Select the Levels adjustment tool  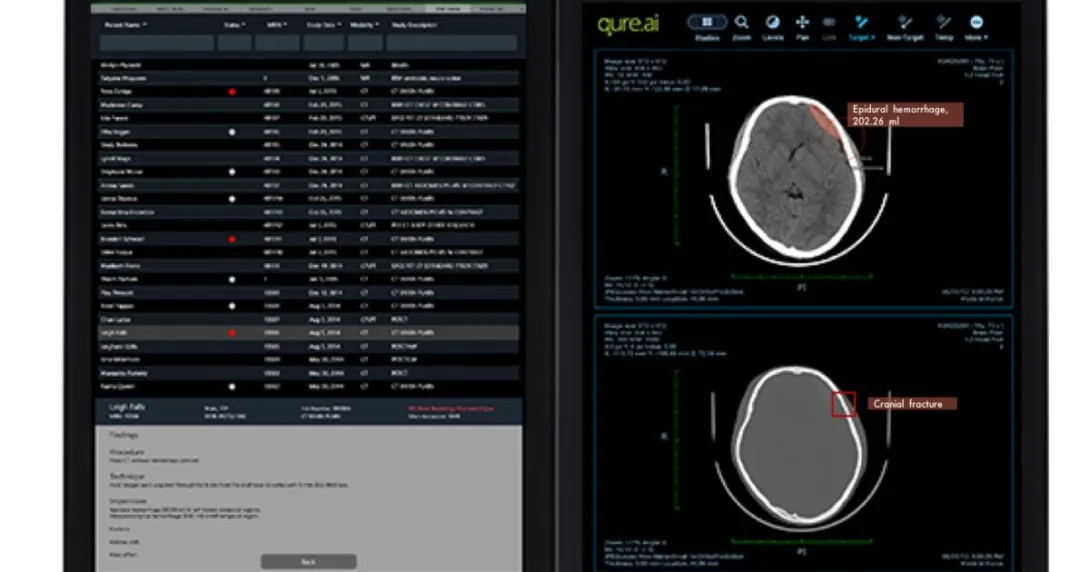pos(772,22)
